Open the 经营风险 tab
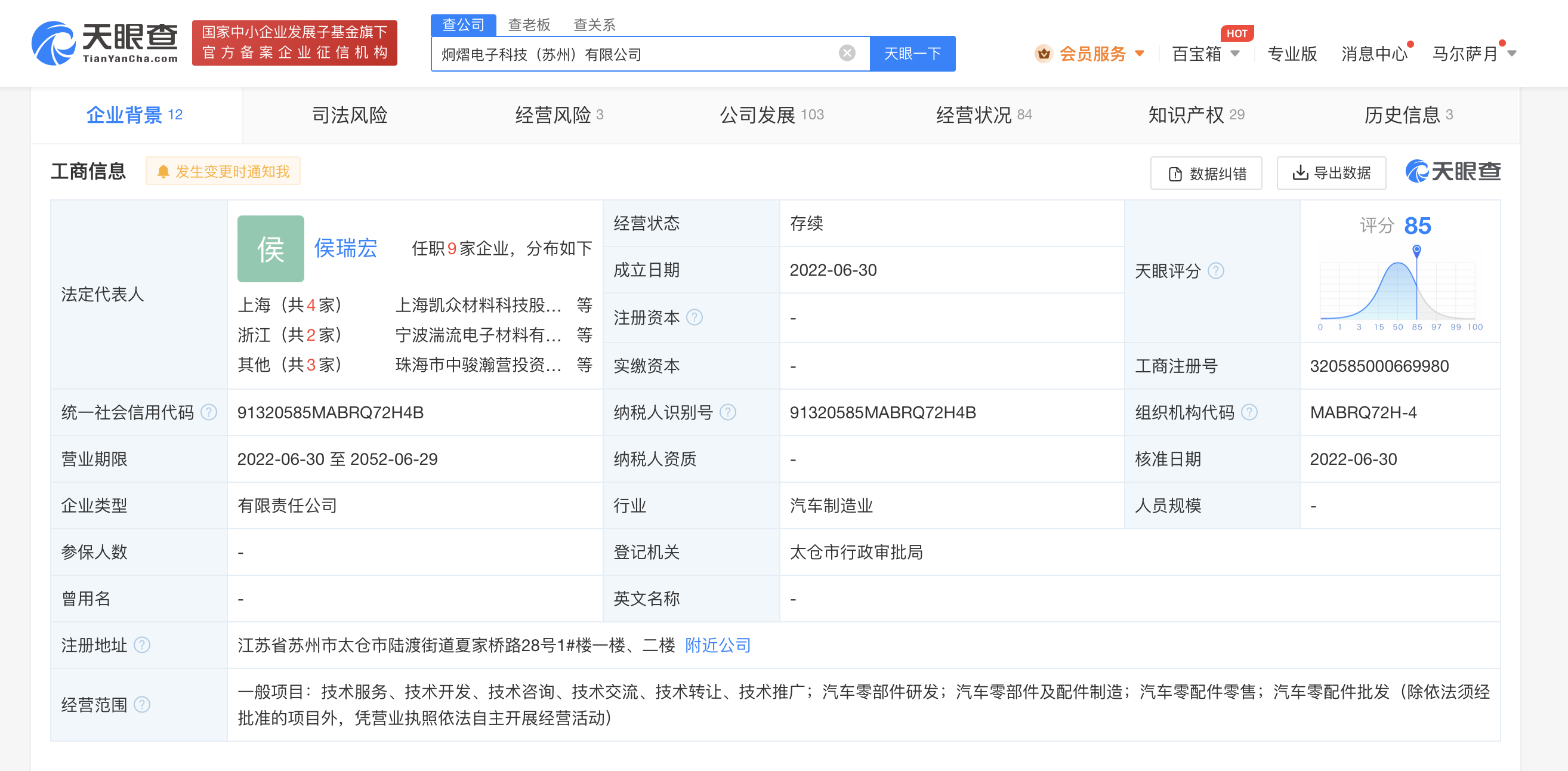The image size is (1568, 771). [560, 115]
